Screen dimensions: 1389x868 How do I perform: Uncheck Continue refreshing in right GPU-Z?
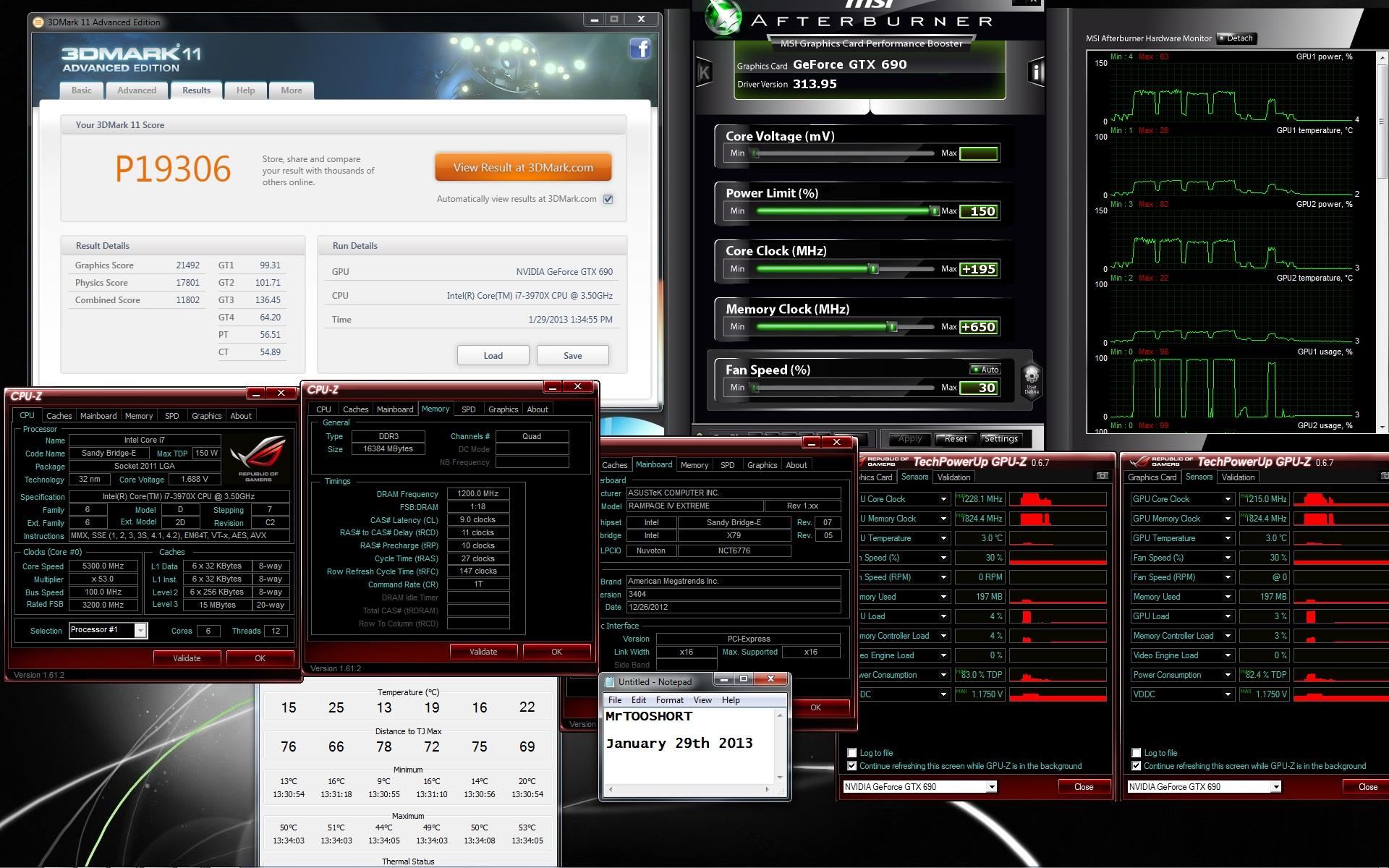click(1137, 766)
